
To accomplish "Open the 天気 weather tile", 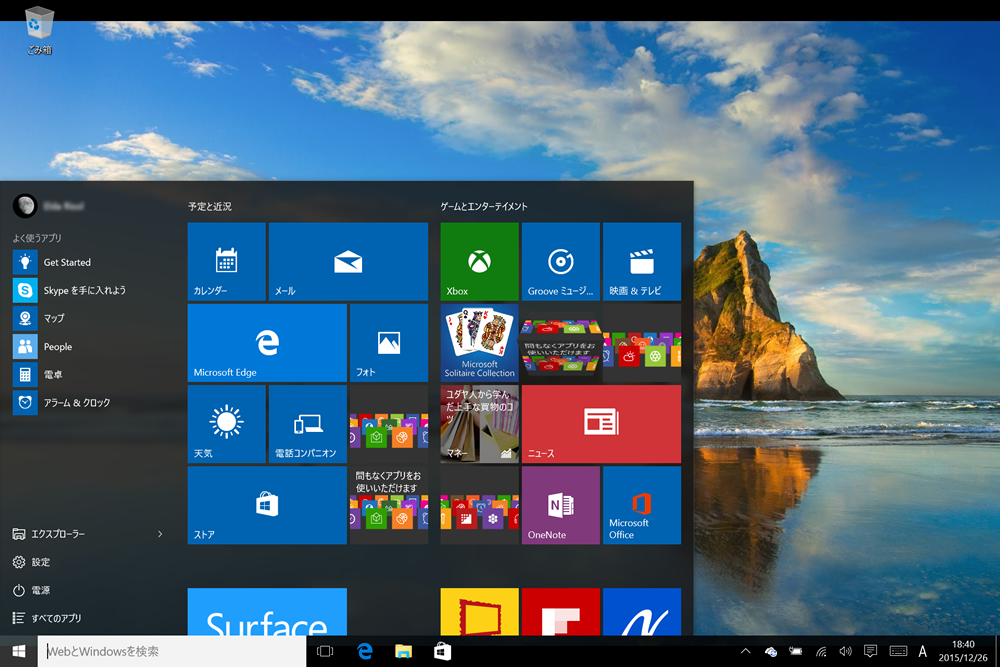I will click(226, 424).
